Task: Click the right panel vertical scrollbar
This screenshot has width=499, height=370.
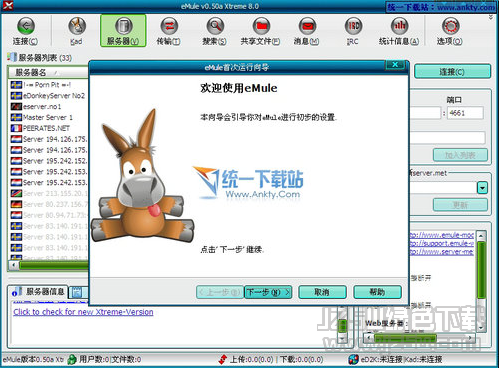Action: 481,282
